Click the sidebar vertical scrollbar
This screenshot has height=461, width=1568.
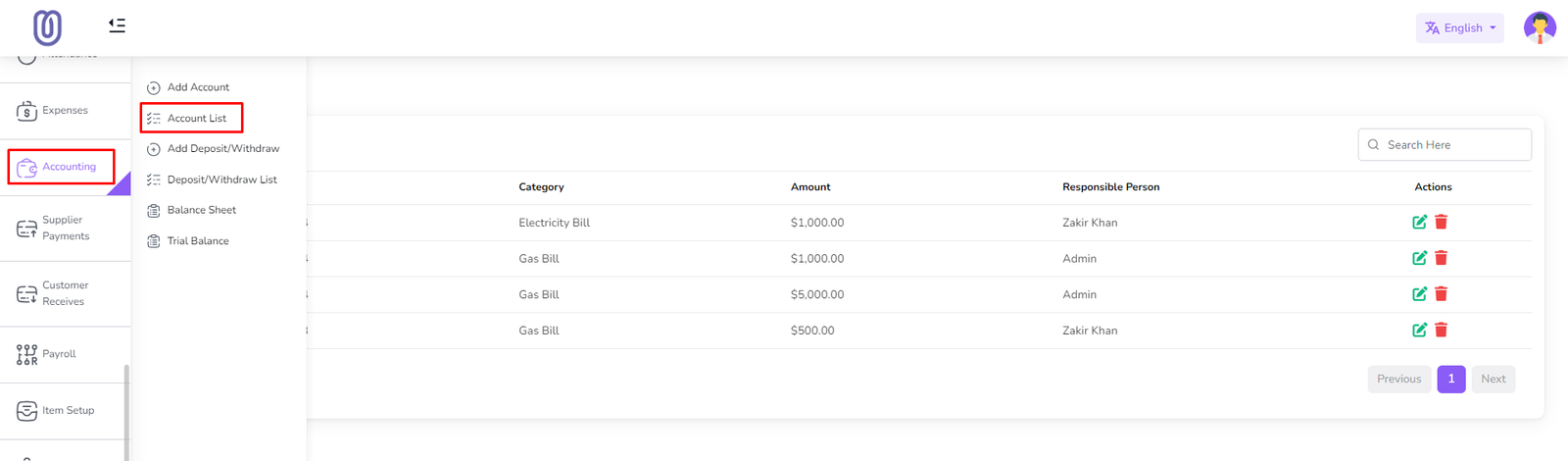point(126,412)
